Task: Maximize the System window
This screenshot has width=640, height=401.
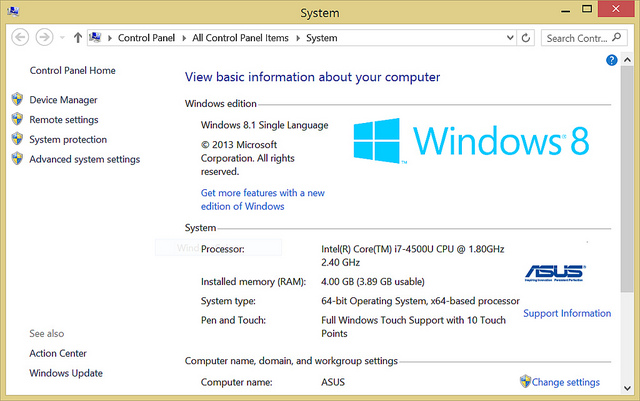Action: pyautogui.click(x=587, y=9)
